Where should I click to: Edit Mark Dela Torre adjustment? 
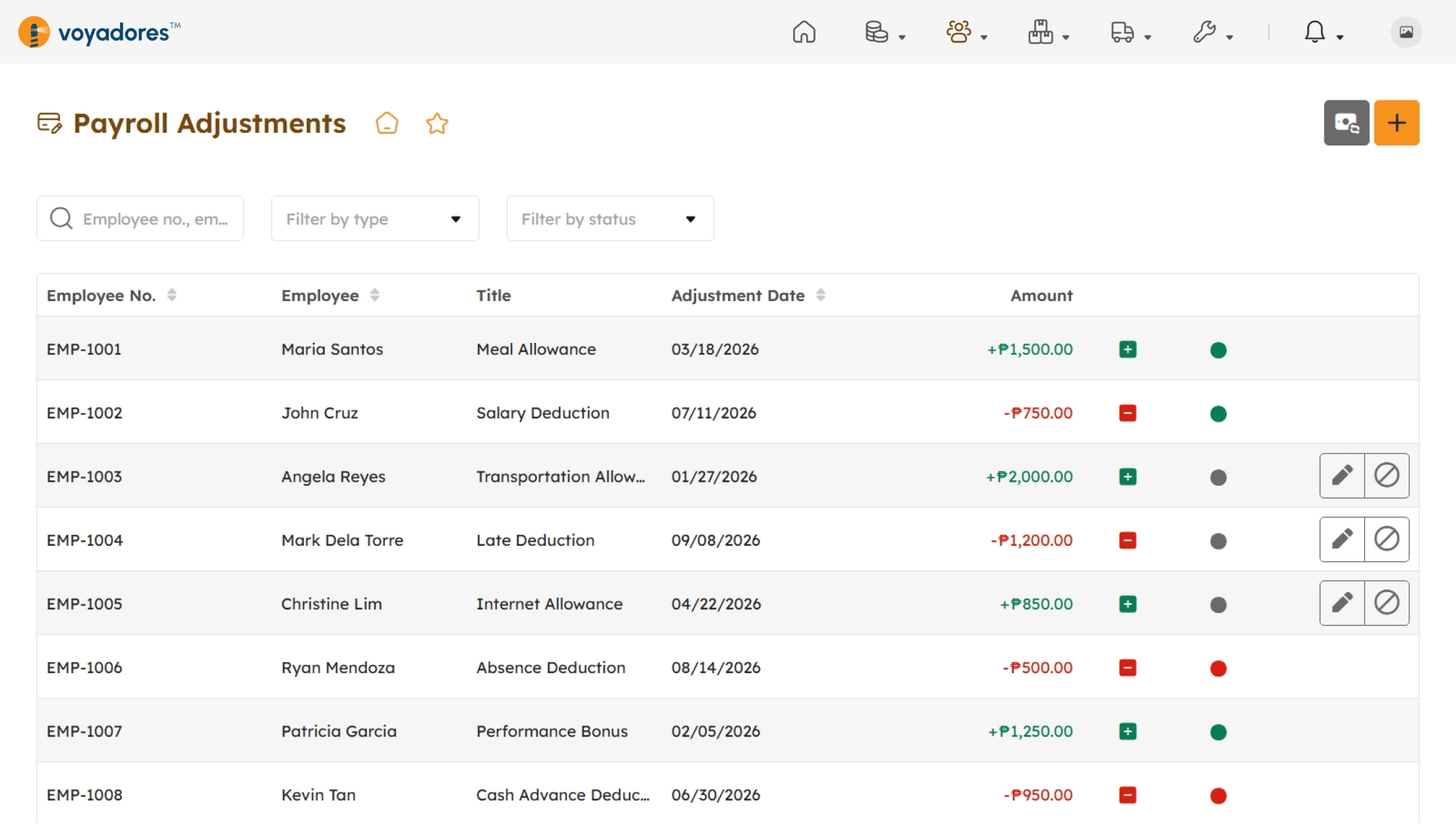(x=1342, y=540)
